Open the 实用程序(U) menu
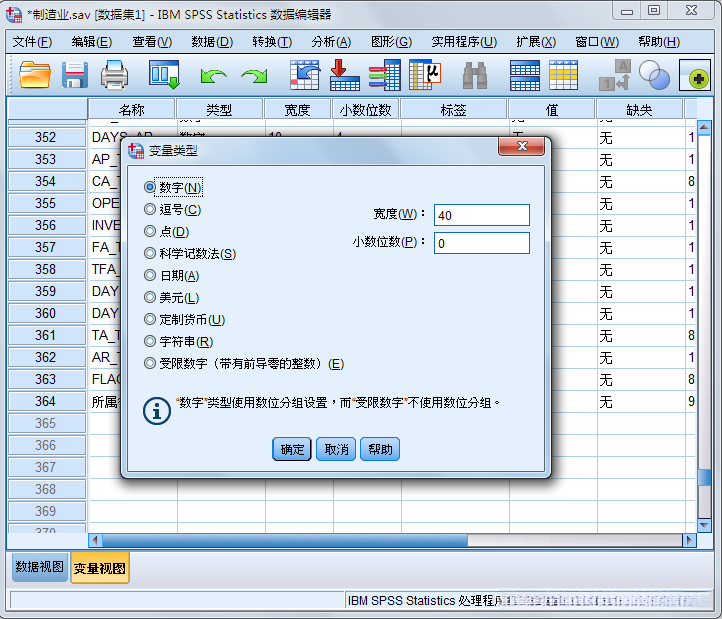The width and height of the screenshot is (722, 619). [x=464, y=42]
